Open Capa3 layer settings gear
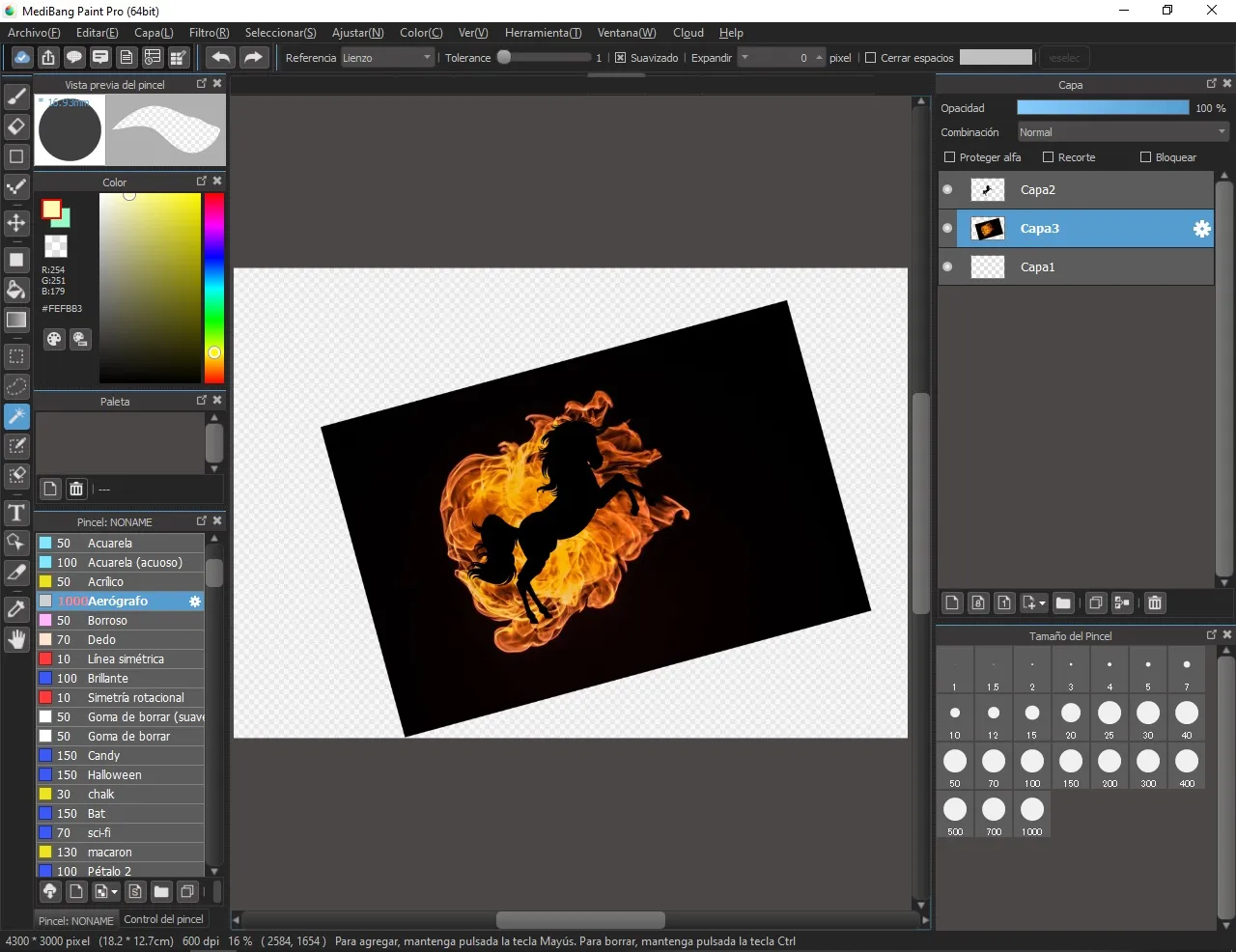Viewport: 1236px width, 952px height. click(1202, 229)
